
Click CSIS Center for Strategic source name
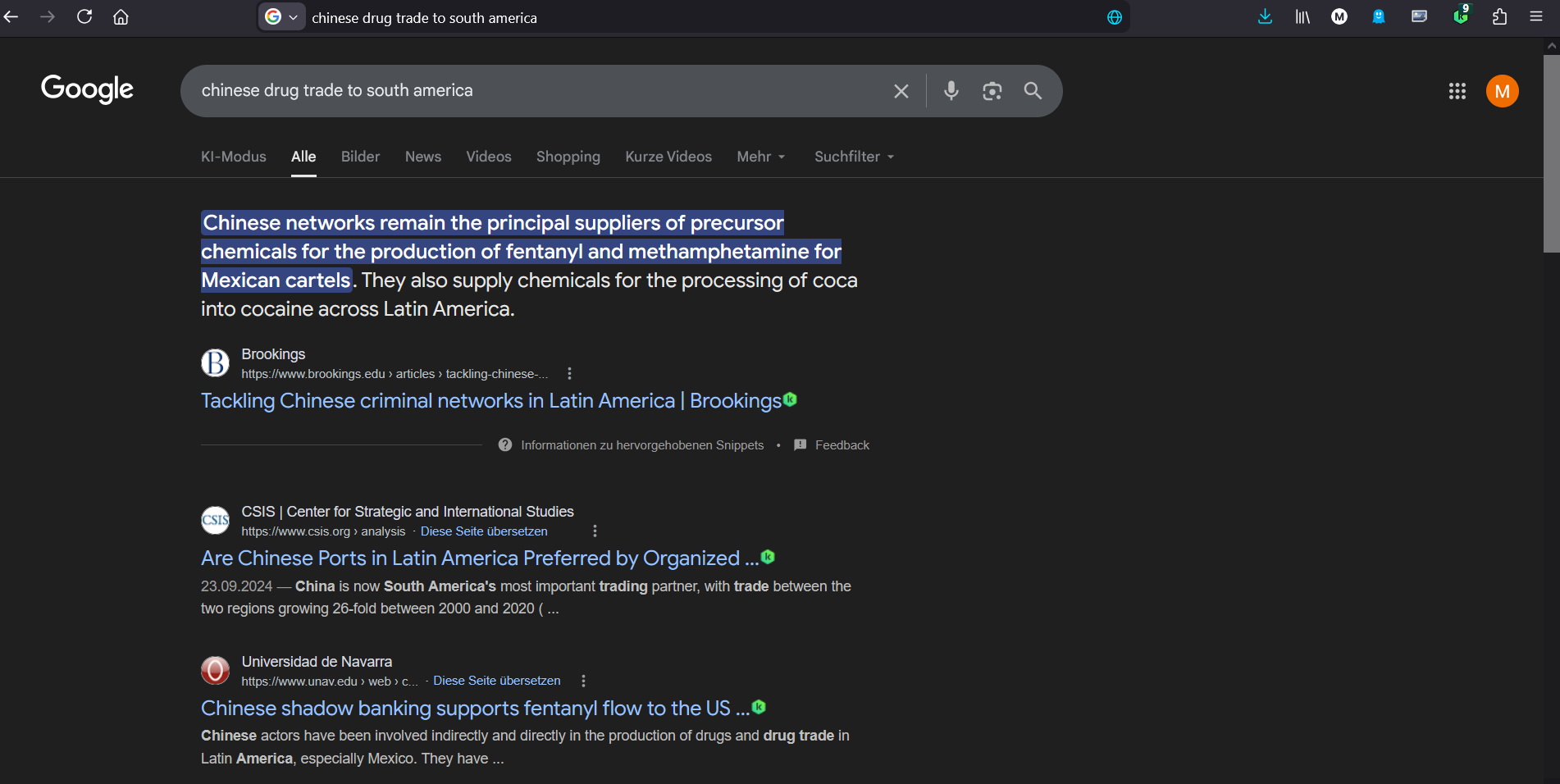pyautogui.click(x=408, y=512)
